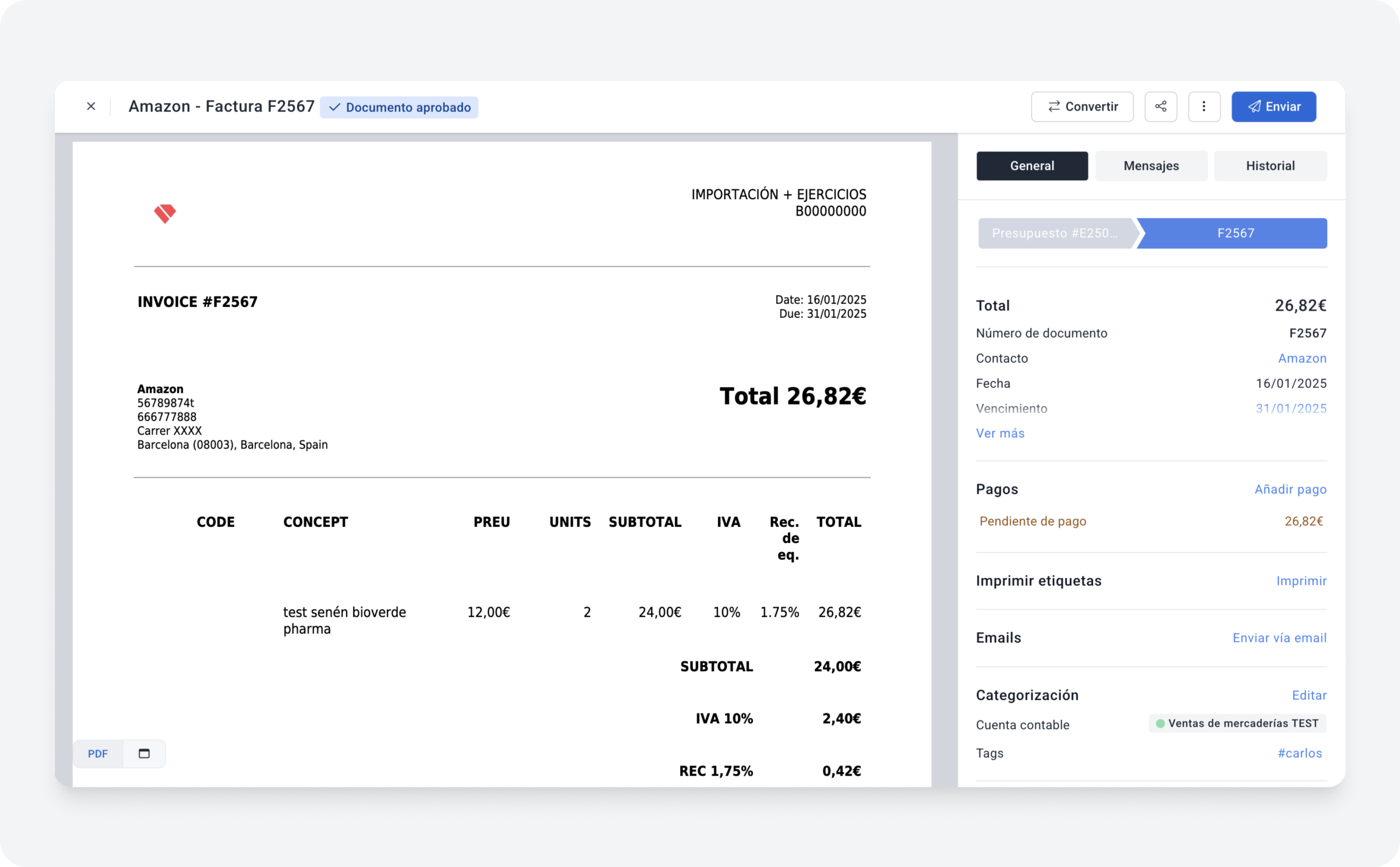Open the three-dot more options menu
Screen dimensions: 1400x867
[x=1203, y=107]
